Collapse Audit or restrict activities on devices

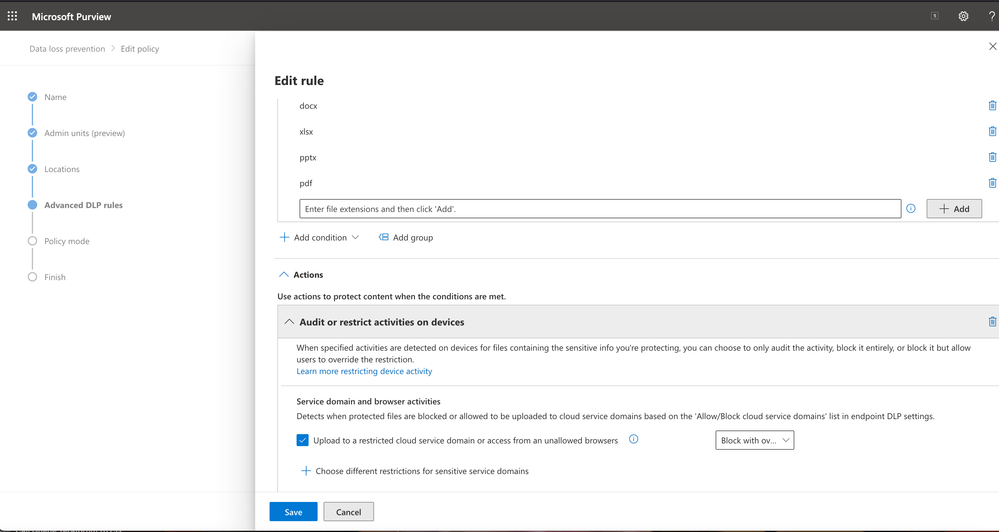[x=289, y=322]
